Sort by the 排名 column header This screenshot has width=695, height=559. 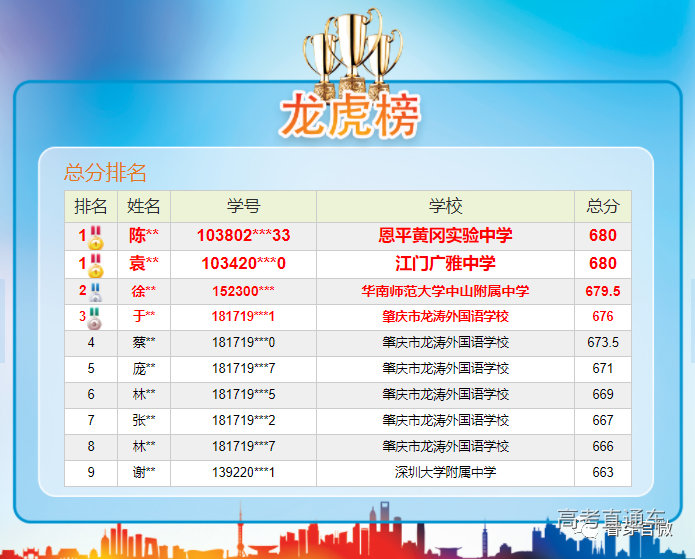[x=91, y=206]
